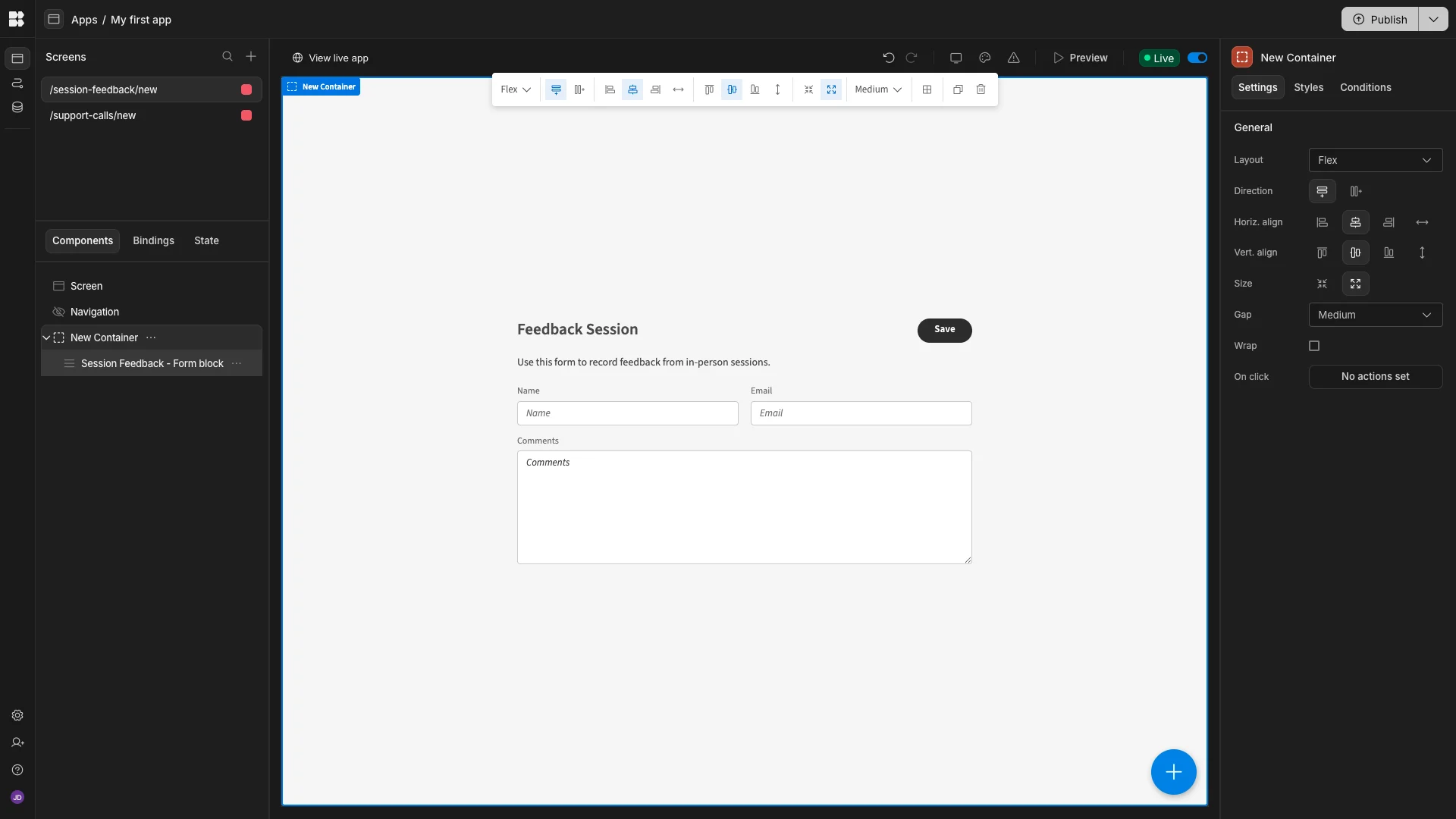This screenshot has width=1456, height=819.
Task: Open the Data section in left sidebar
Action: [x=17, y=108]
